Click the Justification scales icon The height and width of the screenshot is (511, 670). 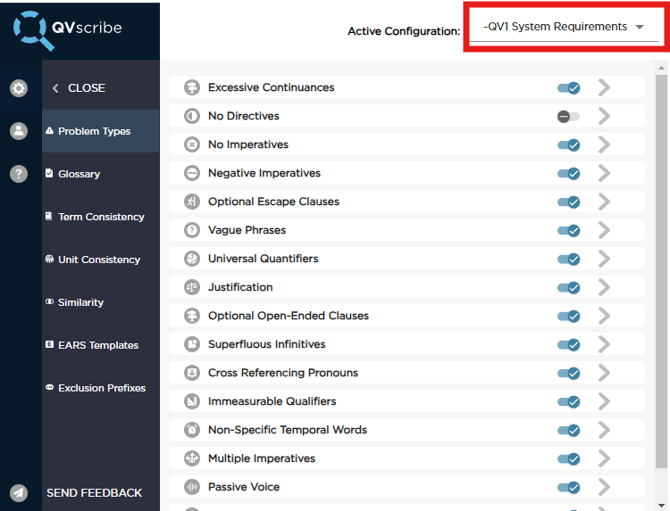[192, 287]
